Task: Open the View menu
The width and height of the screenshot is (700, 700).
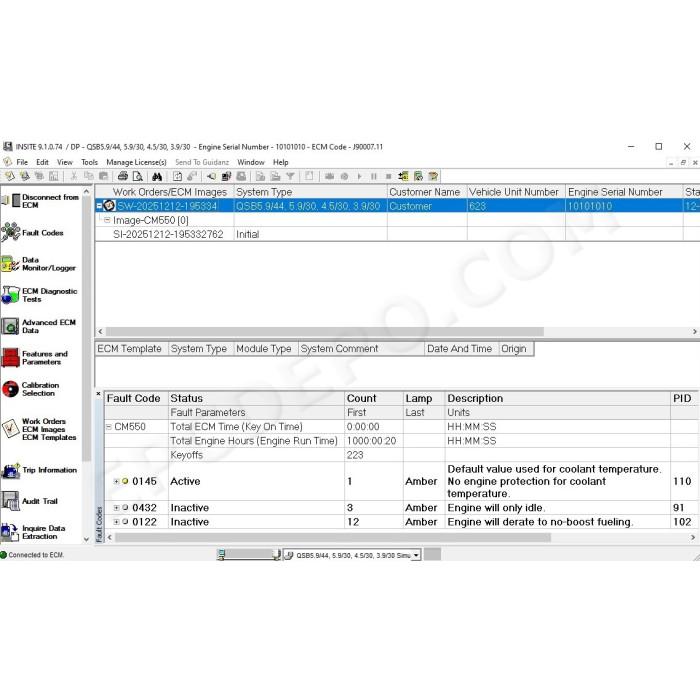Action: coord(65,162)
